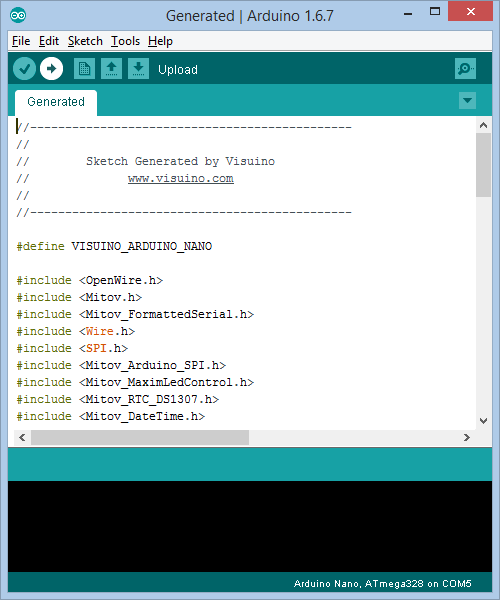The image size is (500, 600).
Task: Click the horizontal scrollbar left arrow
Action: (x=22, y=437)
